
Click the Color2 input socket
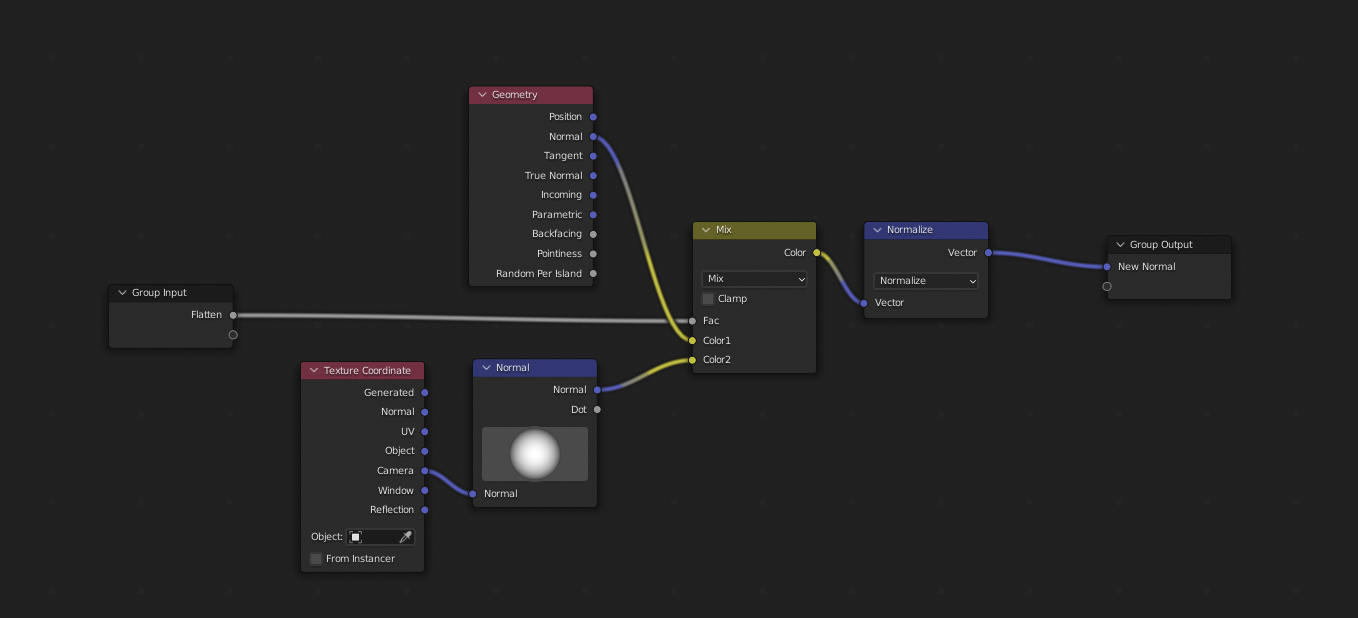(692, 360)
